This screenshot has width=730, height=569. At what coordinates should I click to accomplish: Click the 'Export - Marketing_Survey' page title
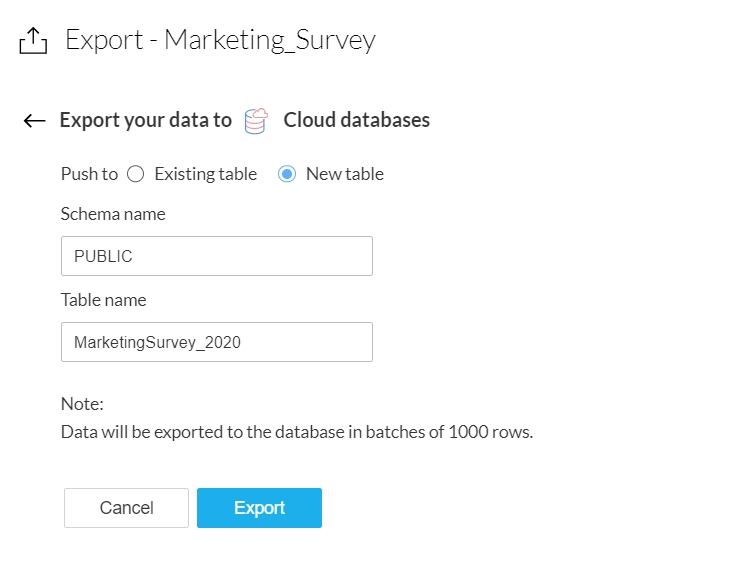(220, 40)
